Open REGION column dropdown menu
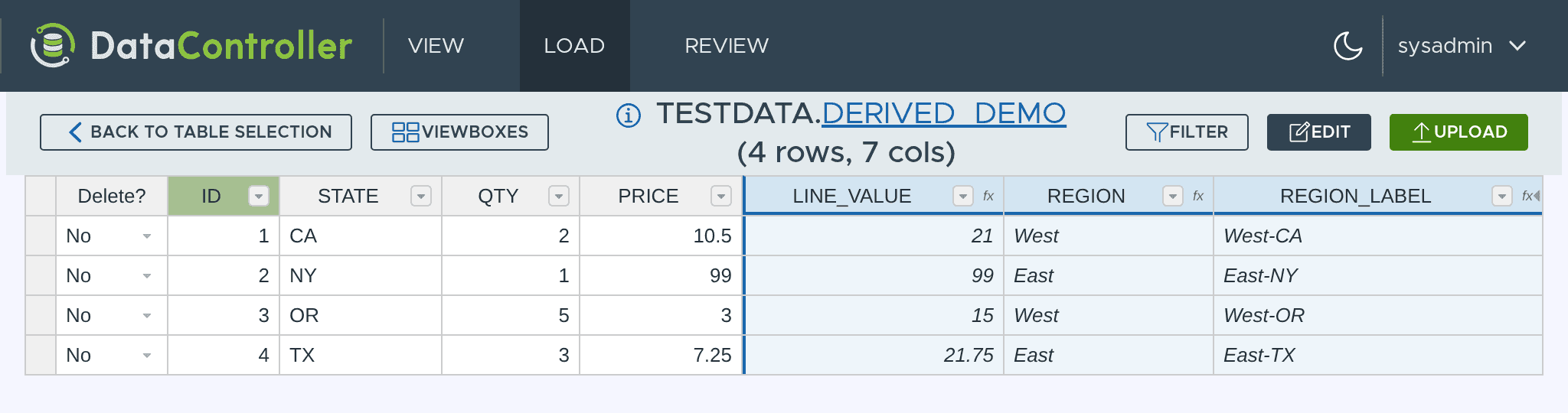Image resolution: width=1568 pixels, height=413 pixels. (x=1173, y=197)
